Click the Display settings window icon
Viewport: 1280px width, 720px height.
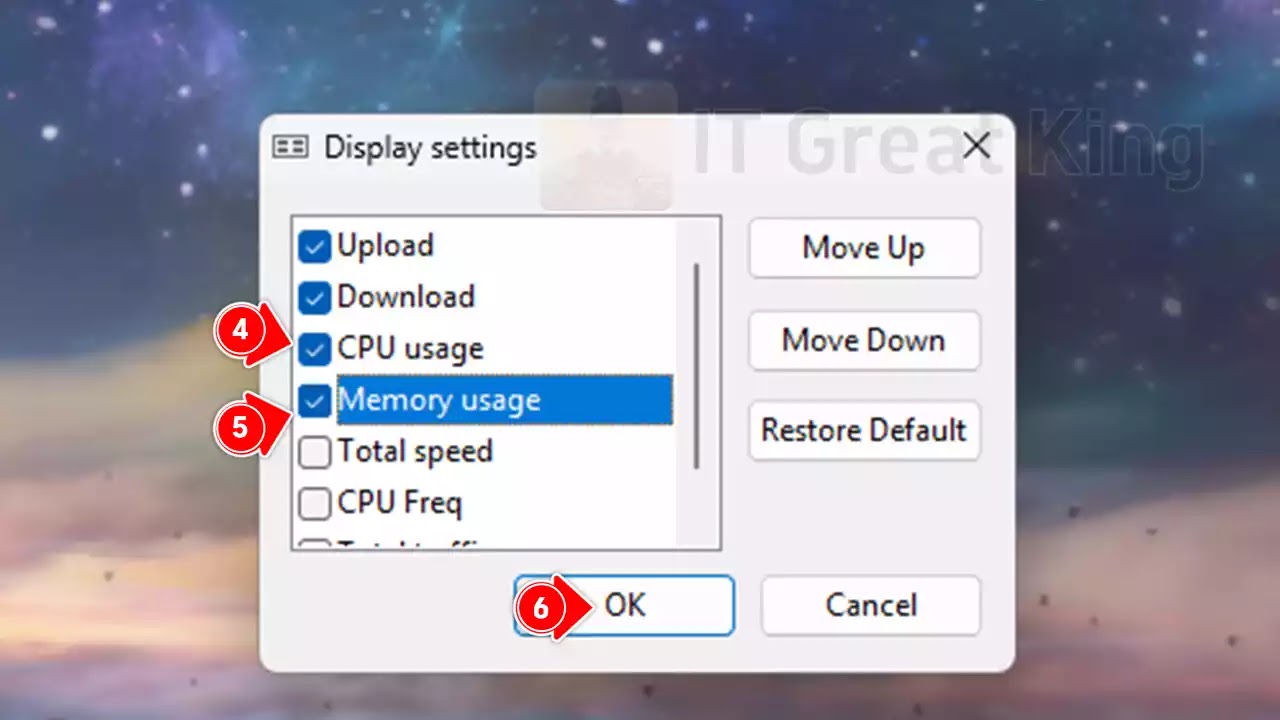[290, 148]
